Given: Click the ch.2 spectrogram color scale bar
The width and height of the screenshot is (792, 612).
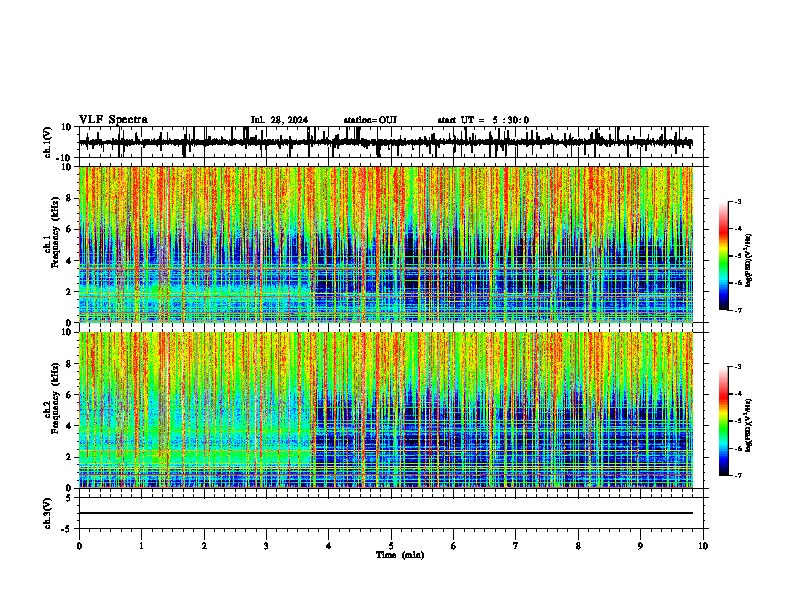Looking at the screenshot, I should (724, 421).
